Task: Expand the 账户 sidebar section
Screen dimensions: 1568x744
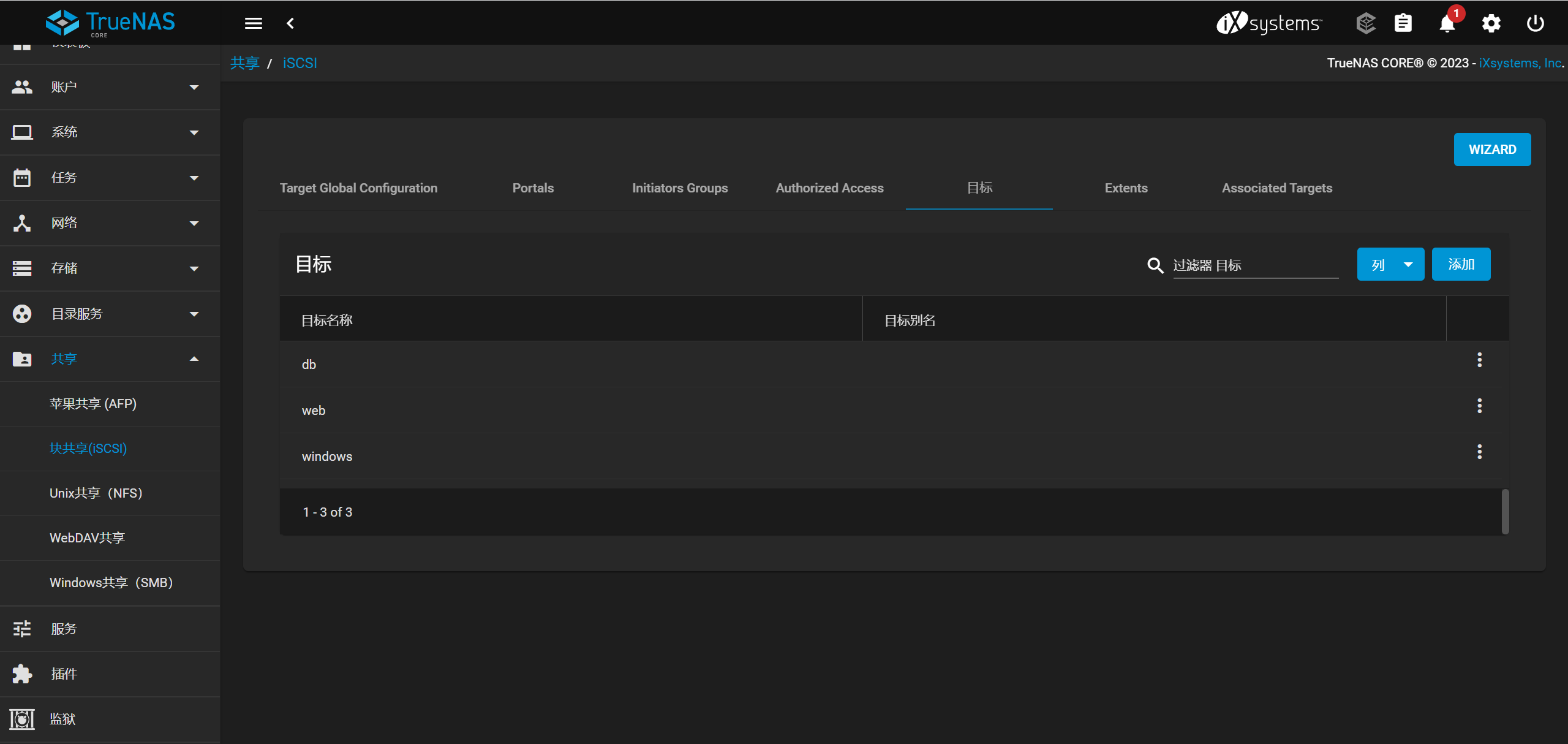Action: 110,87
